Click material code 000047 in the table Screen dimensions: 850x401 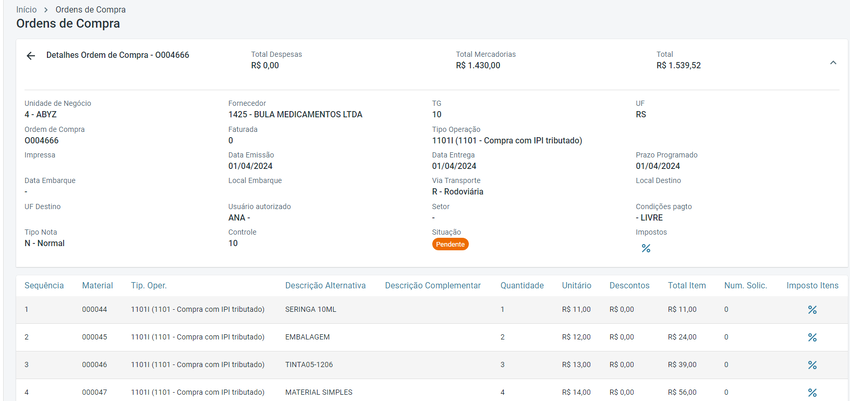tap(94, 392)
